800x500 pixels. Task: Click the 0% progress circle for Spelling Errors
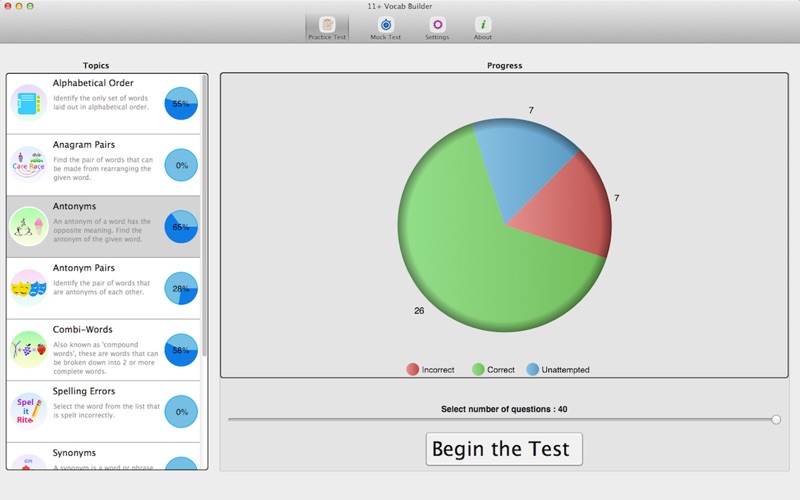tap(181, 412)
